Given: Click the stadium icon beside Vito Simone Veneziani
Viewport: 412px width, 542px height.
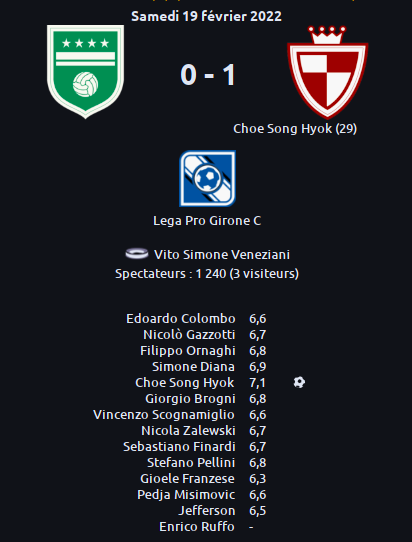Looking at the screenshot, I should (x=137, y=254).
